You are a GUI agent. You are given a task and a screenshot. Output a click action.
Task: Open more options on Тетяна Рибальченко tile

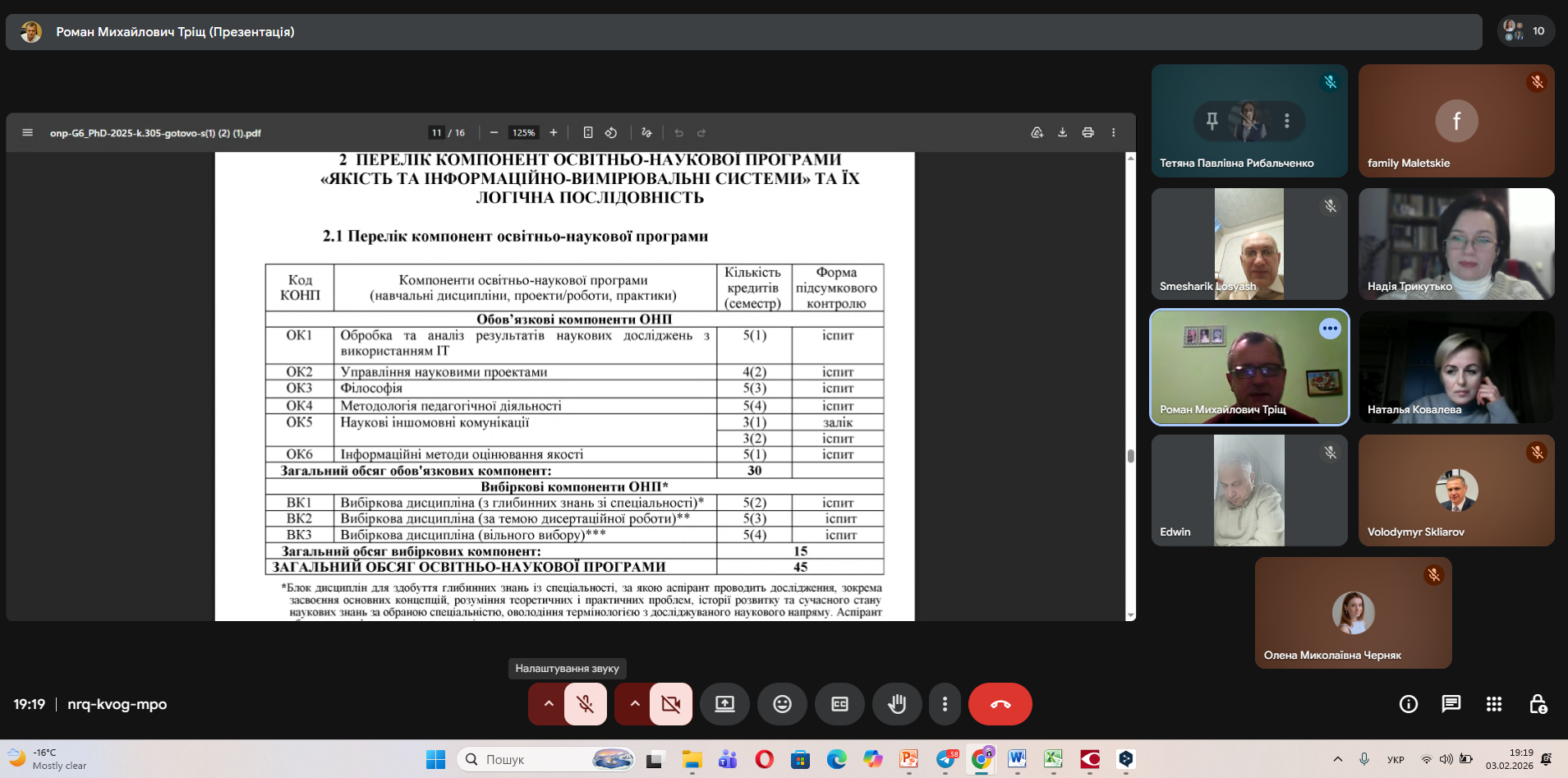(x=1287, y=121)
